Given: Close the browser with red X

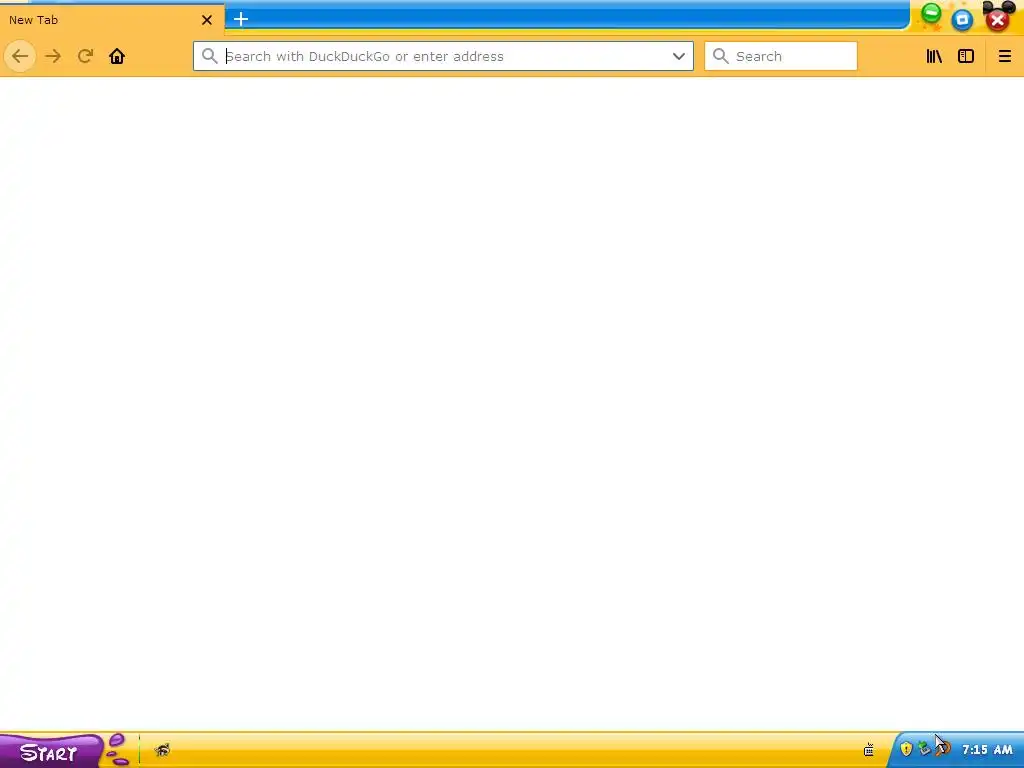Looking at the screenshot, I should click(997, 20).
